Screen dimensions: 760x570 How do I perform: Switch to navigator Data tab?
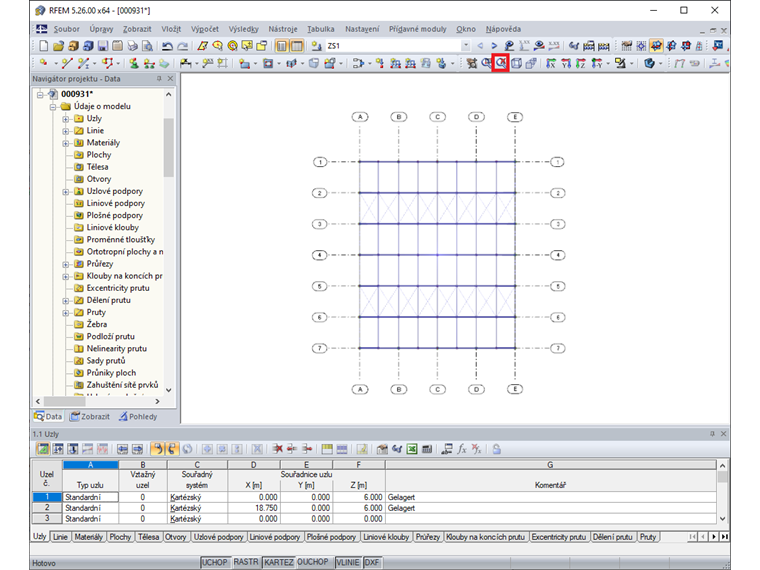point(48,416)
